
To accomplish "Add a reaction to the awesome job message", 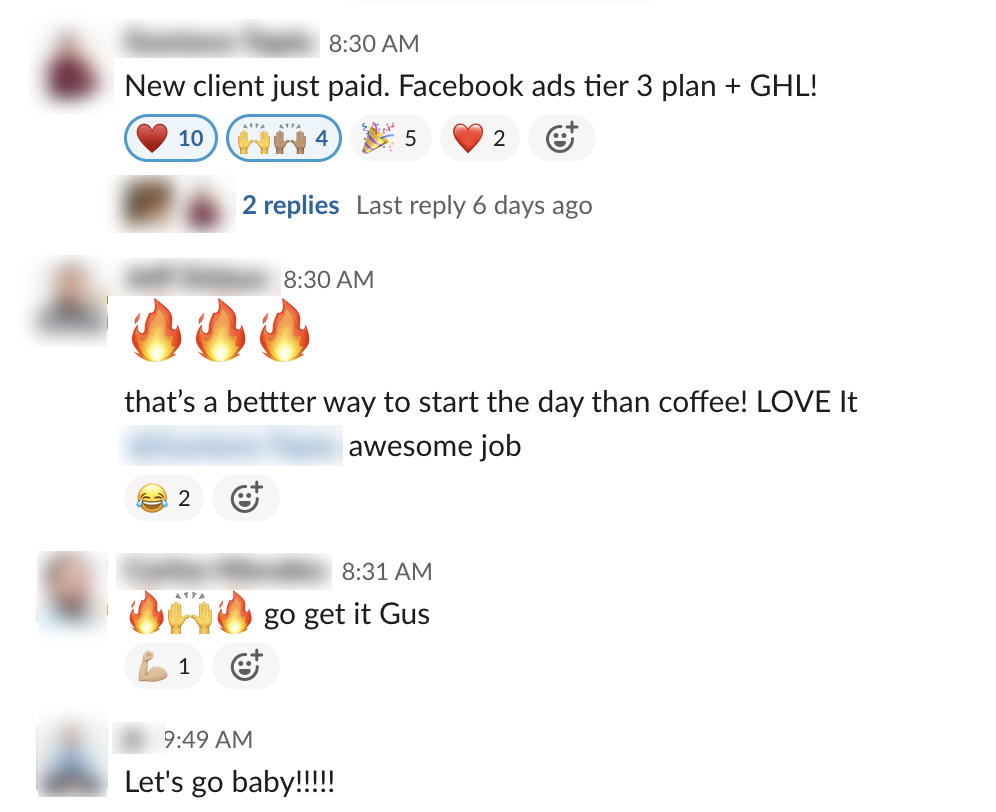I will pyautogui.click(x=245, y=497).
